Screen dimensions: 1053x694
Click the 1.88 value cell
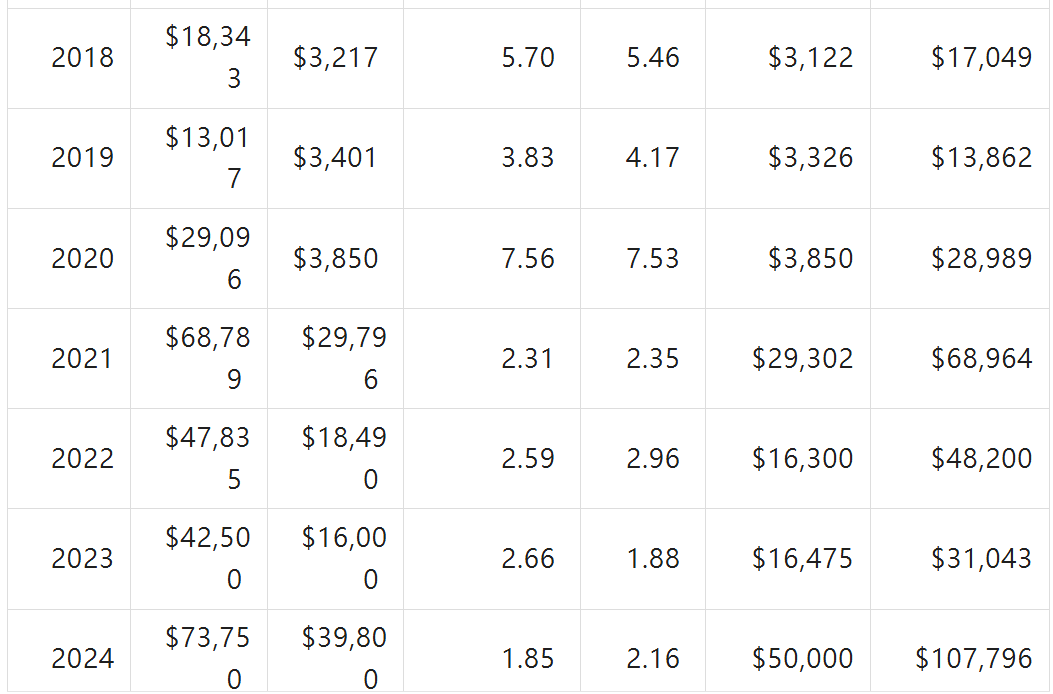coord(653,558)
